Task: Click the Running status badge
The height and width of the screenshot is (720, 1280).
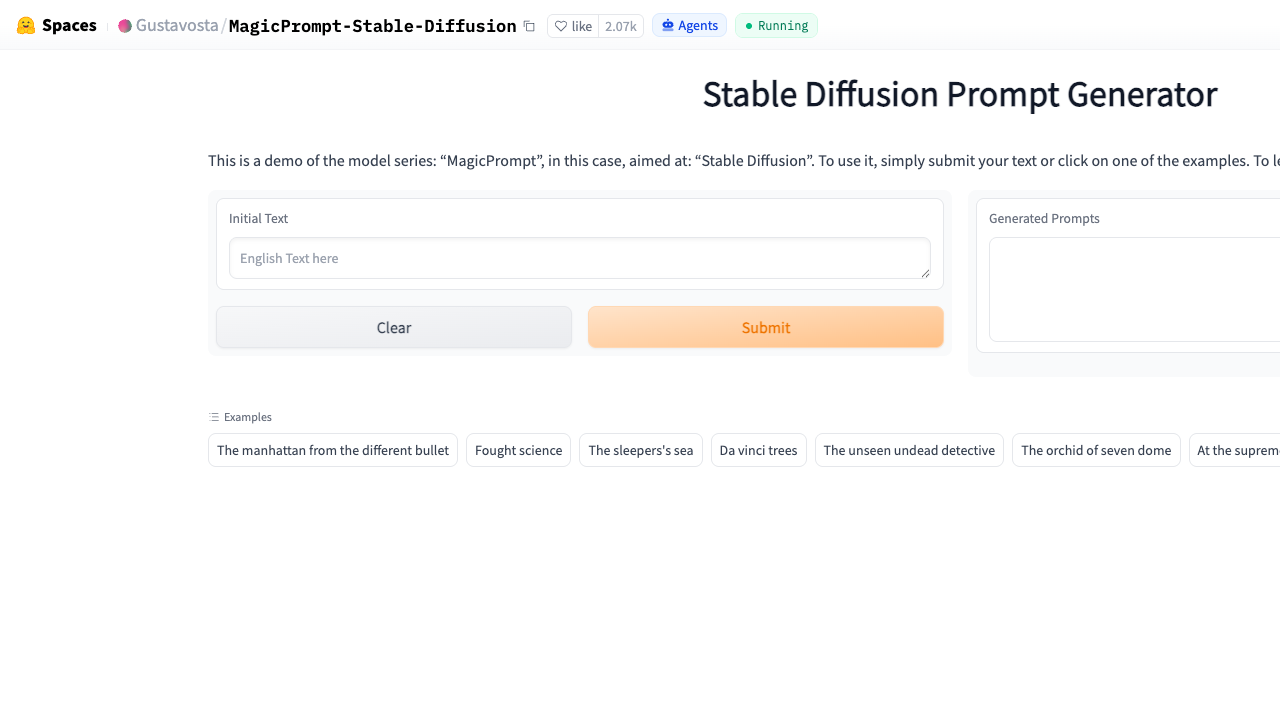Action: [776, 26]
